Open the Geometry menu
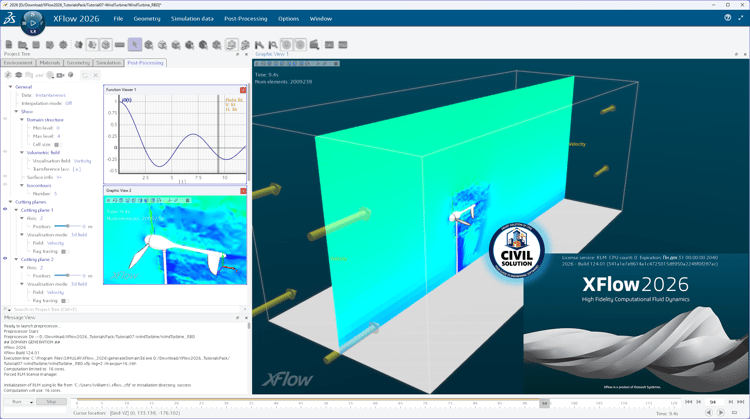This screenshot has width=750, height=419. tap(147, 19)
